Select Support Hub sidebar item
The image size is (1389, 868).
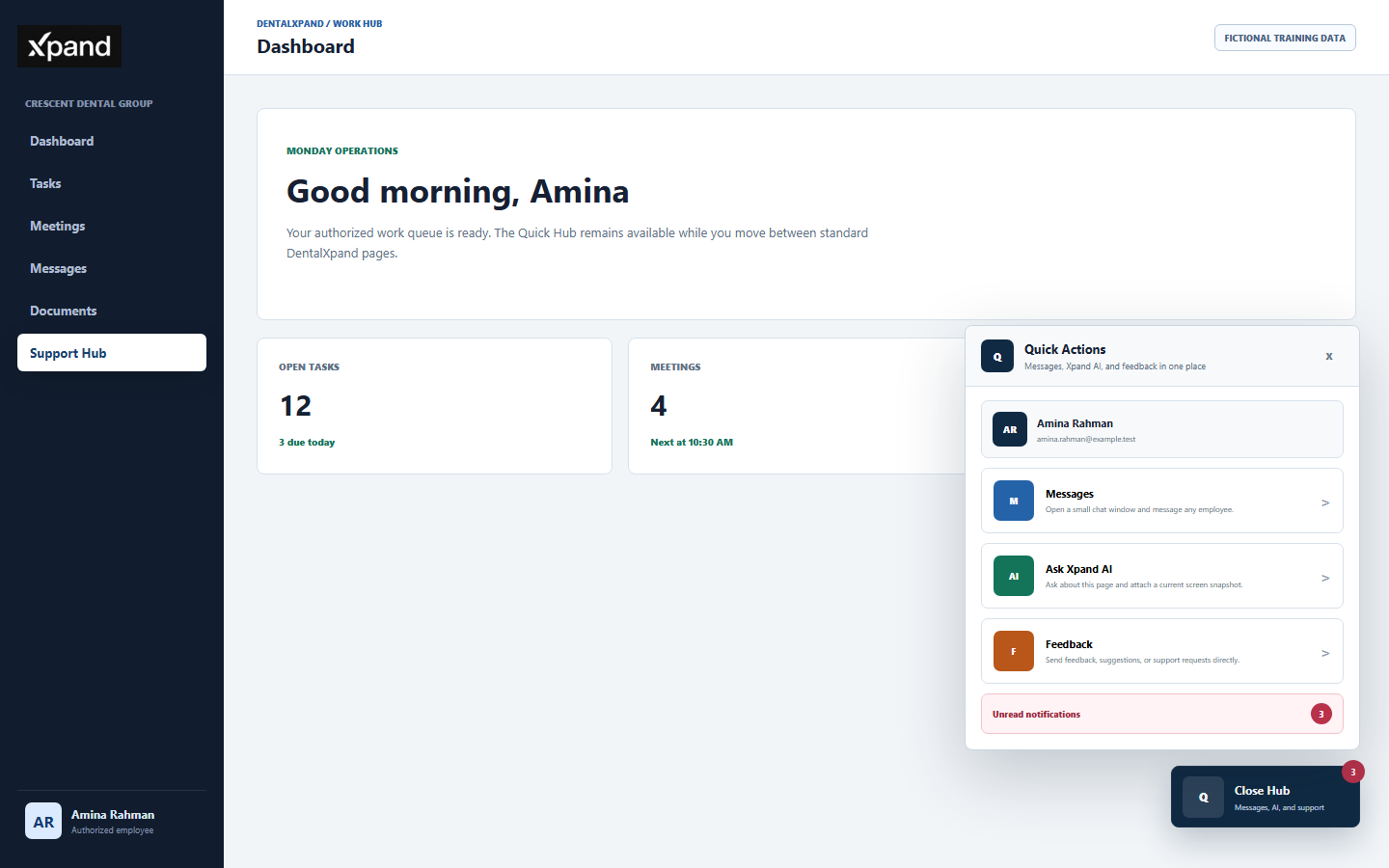[112, 352]
